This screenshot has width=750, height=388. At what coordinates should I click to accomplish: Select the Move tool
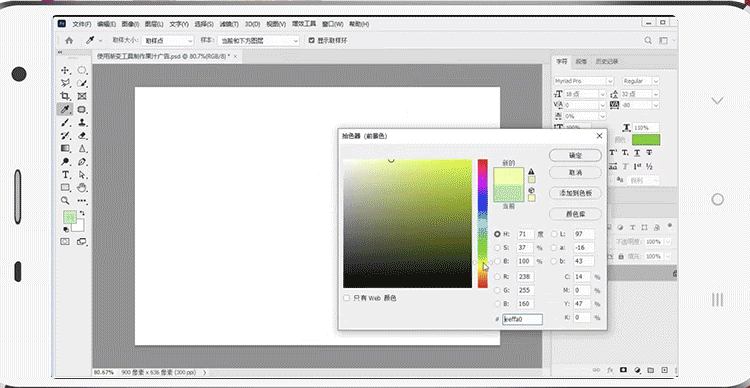[x=65, y=70]
